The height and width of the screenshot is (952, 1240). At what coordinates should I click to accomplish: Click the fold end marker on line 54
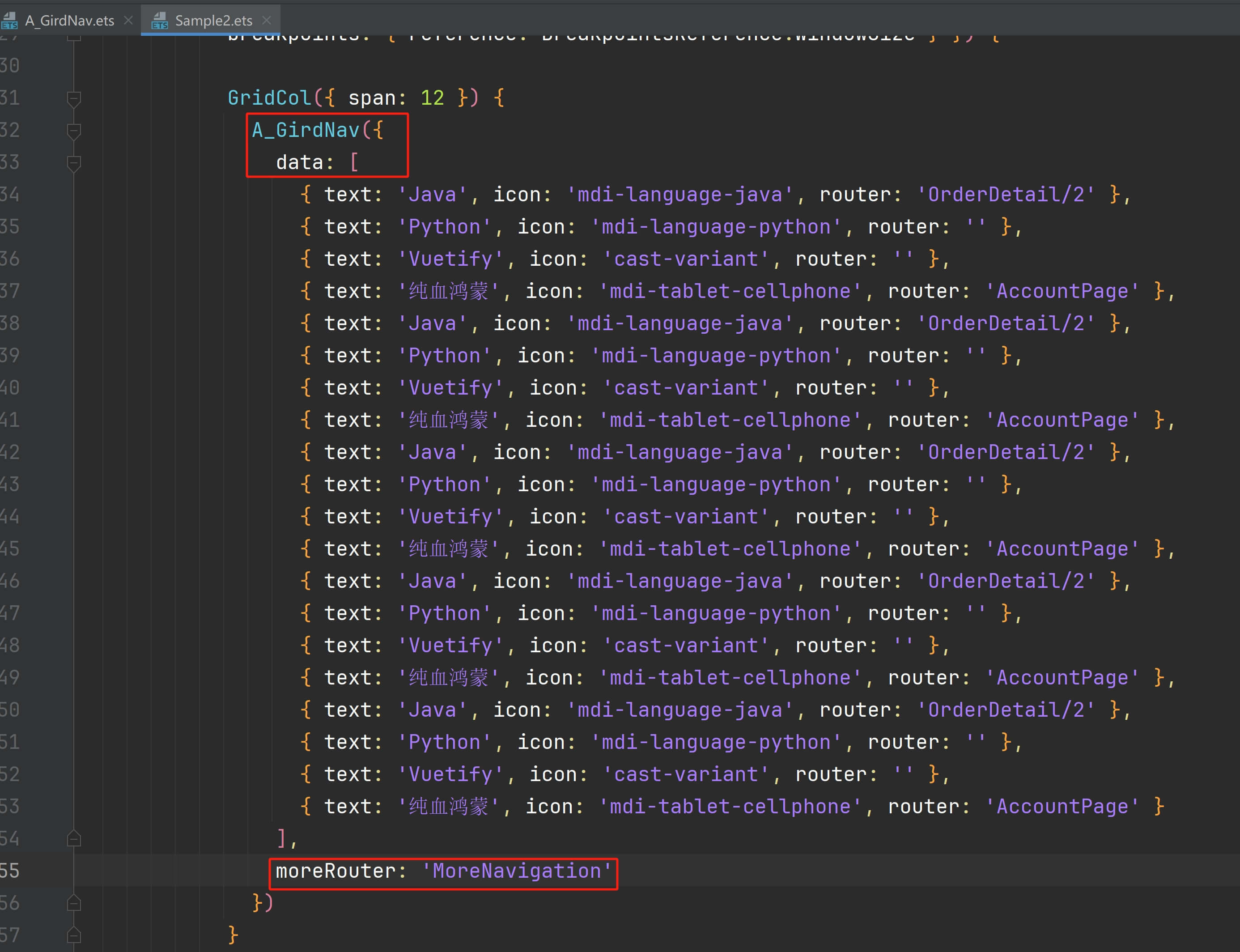pos(74,839)
